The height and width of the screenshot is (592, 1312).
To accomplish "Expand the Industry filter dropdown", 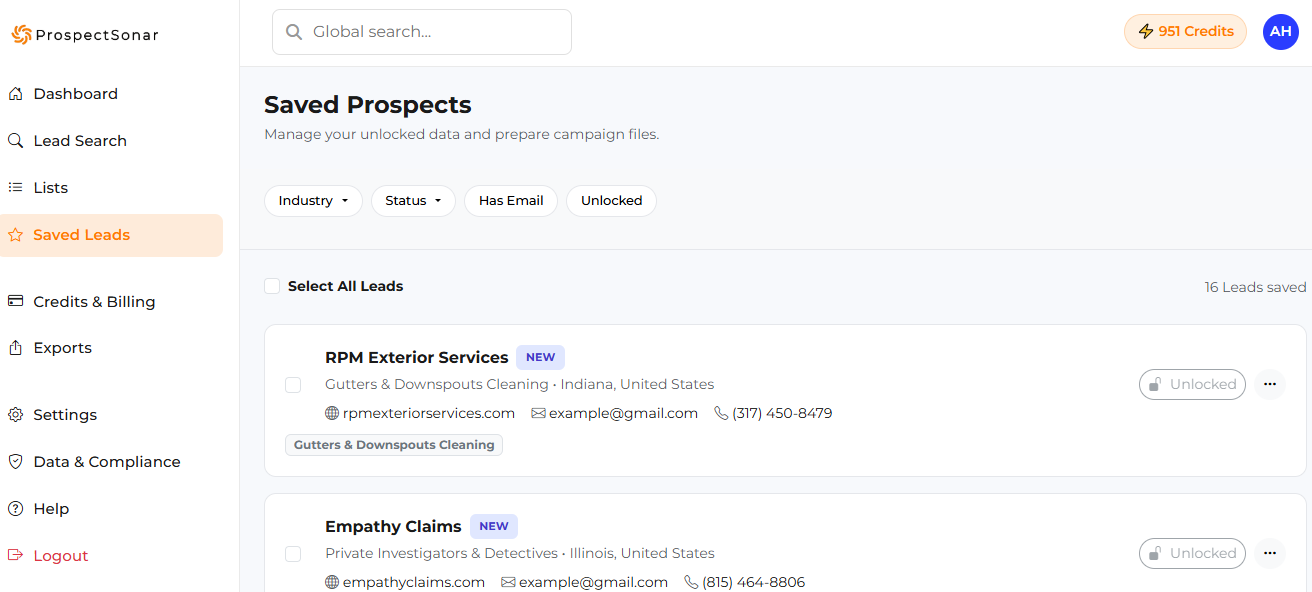I will (x=313, y=201).
